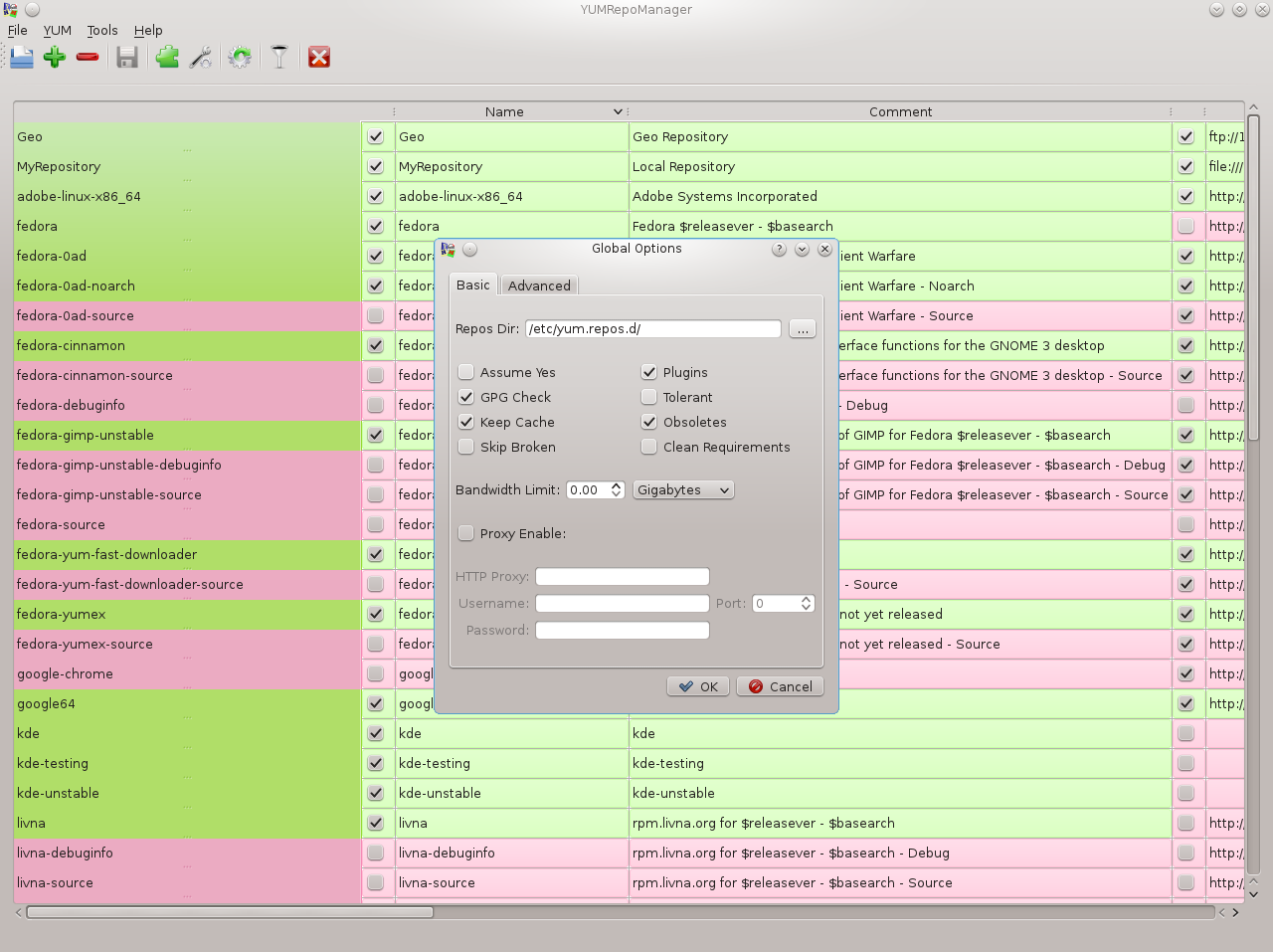
Task: Enable the Assume Yes checkbox
Action: tap(465, 372)
